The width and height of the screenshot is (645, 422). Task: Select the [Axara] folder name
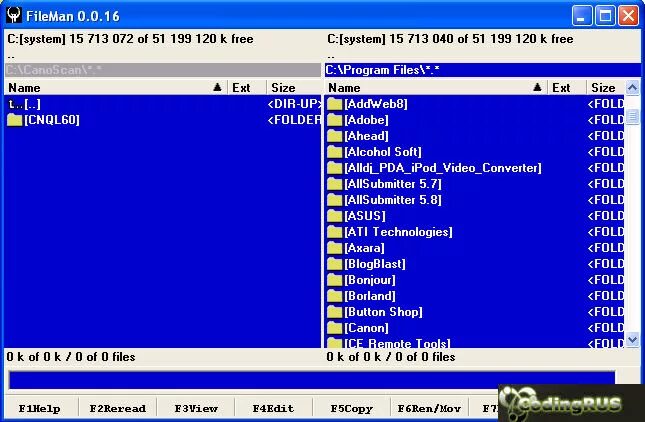(x=364, y=248)
